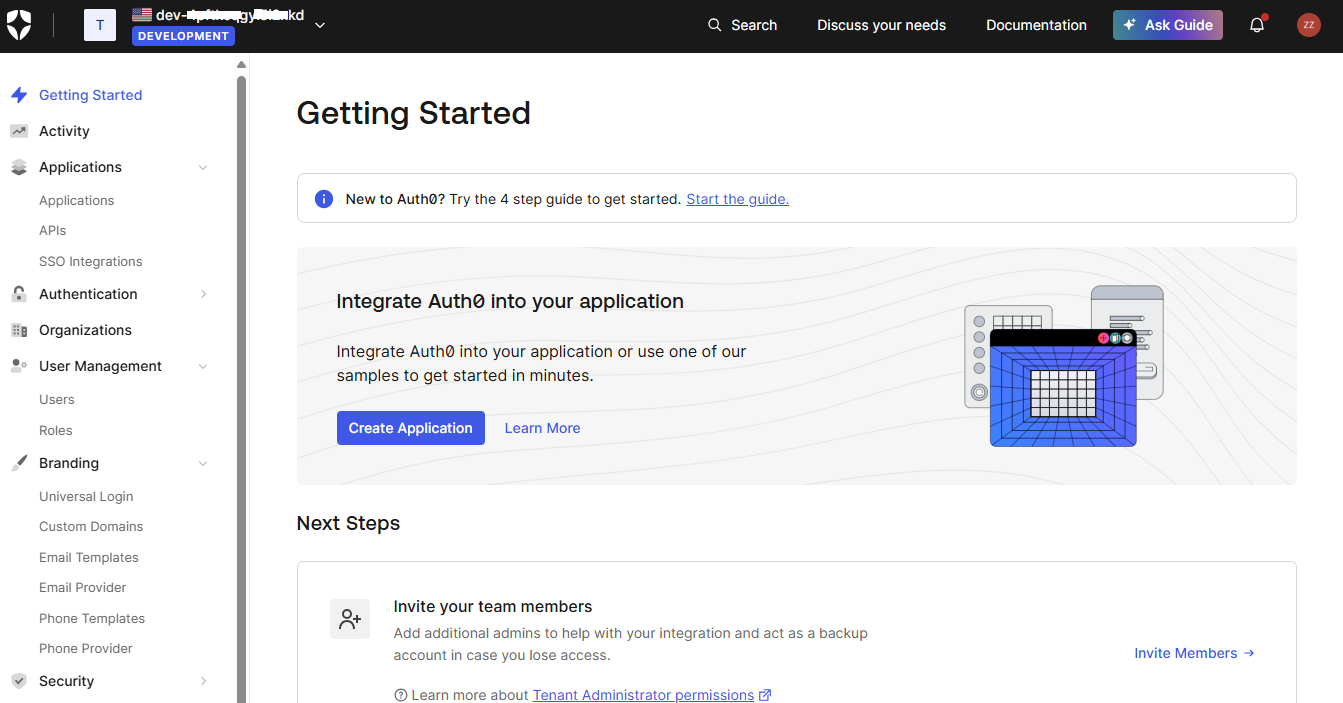This screenshot has height=703, width=1343.
Task: Expand the Authentication sidebar section
Action: click(203, 294)
